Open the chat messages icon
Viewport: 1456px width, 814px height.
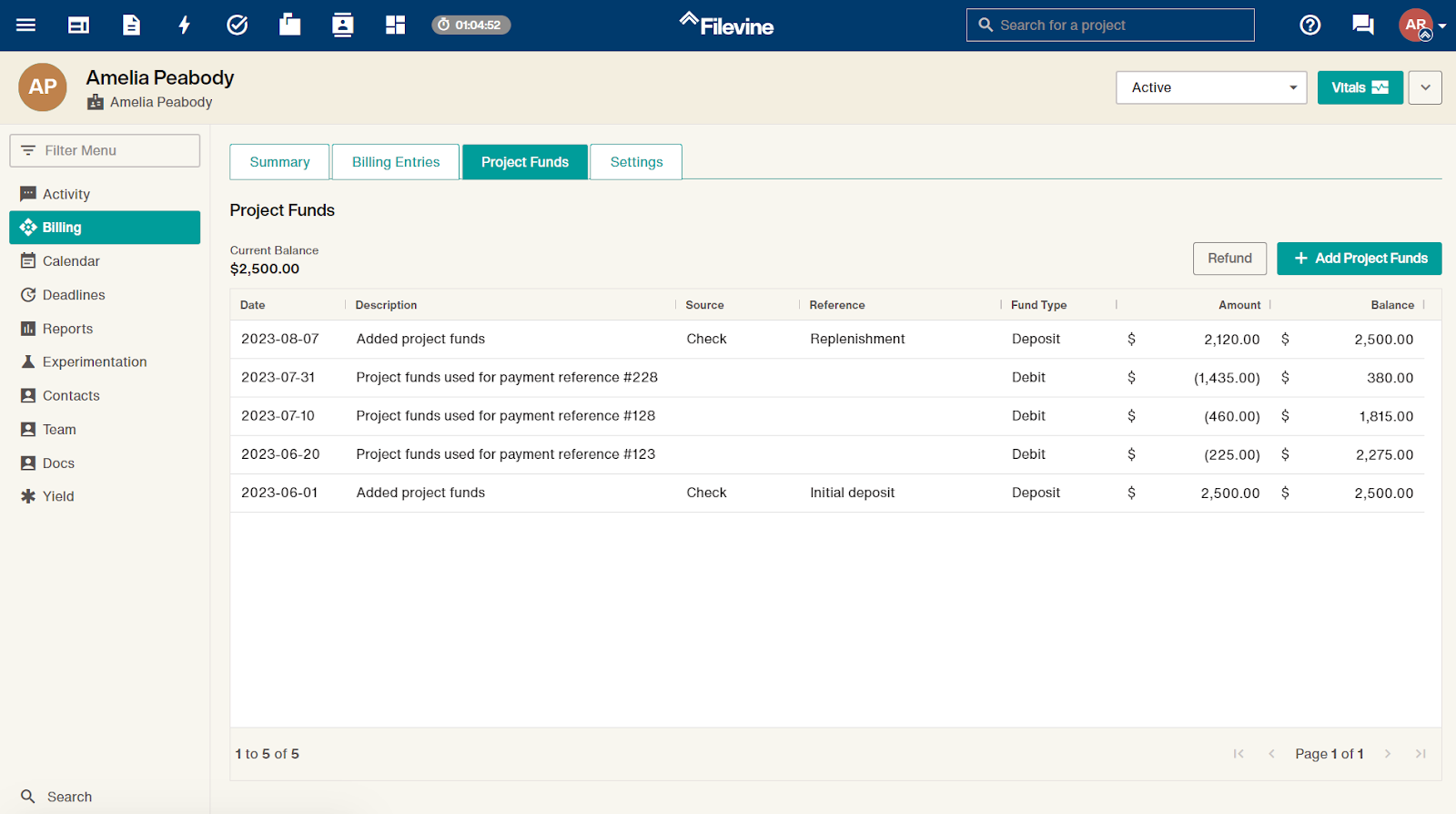click(x=1362, y=25)
